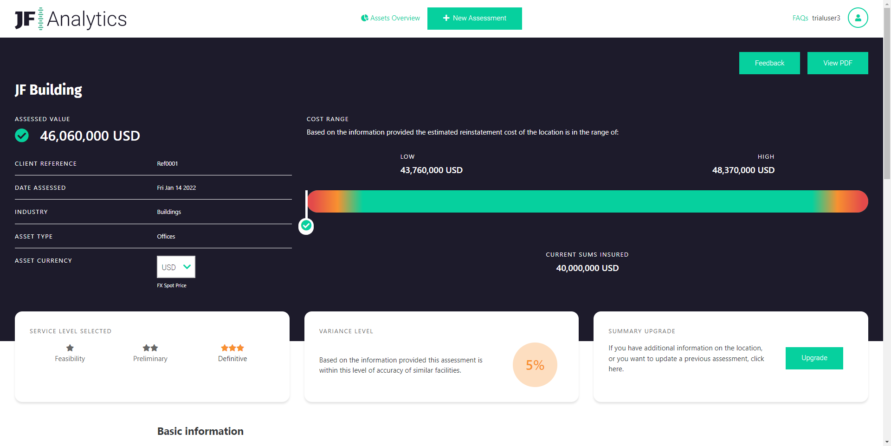Select the two-star Preliminary service level
Viewport: 891px width, 446px height.
coord(150,353)
